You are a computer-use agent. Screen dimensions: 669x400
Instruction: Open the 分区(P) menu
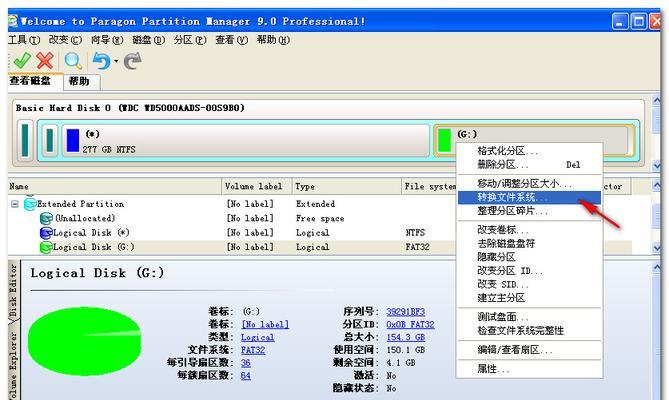pyautogui.click(x=190, y=40)
